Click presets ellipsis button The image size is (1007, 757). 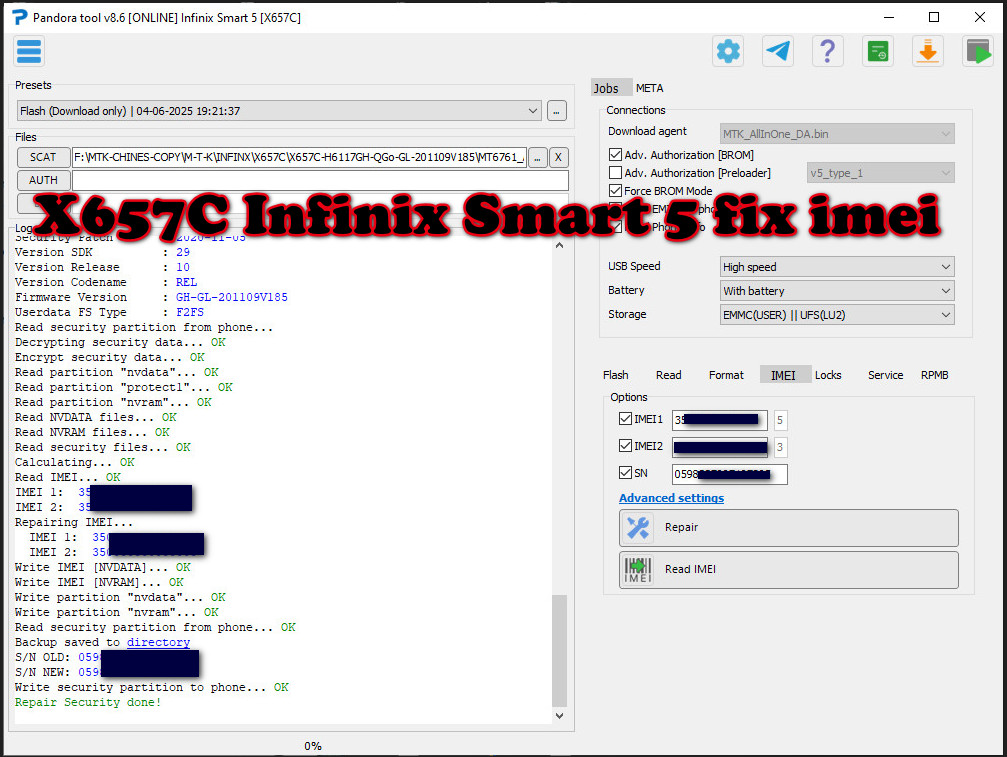(556, 110)
